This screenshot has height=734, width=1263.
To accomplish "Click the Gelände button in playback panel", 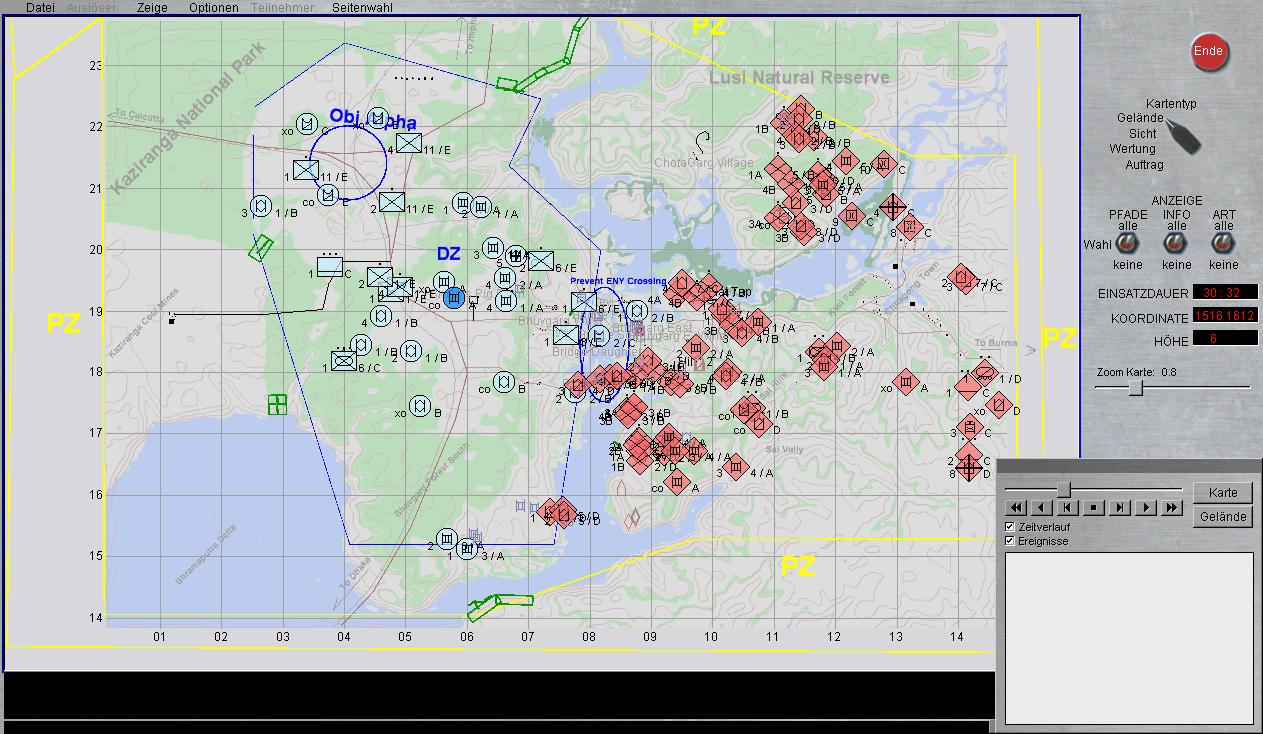I will 1222,516.
